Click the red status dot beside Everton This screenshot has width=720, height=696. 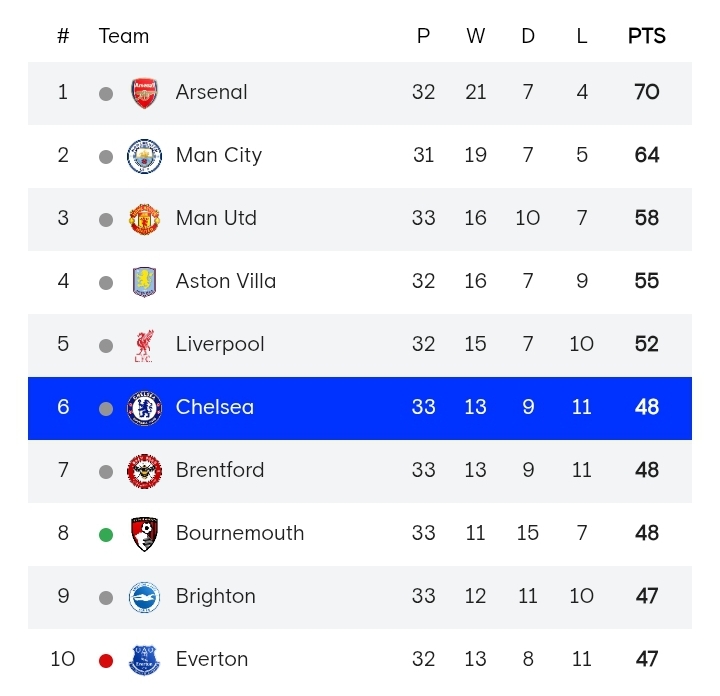pos(106,661)
